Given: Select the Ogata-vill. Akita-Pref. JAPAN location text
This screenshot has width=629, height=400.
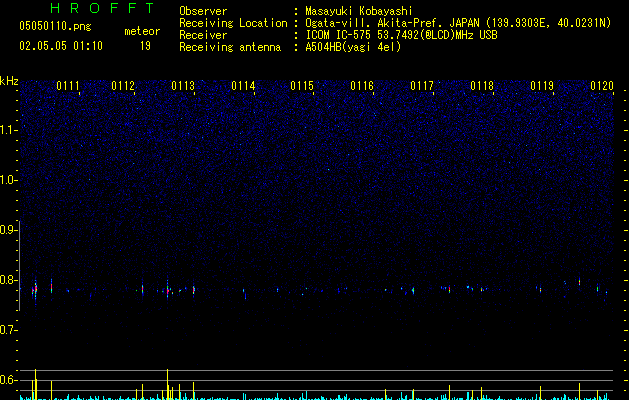Looking at the screenshot, I should (x=458, y=23).
